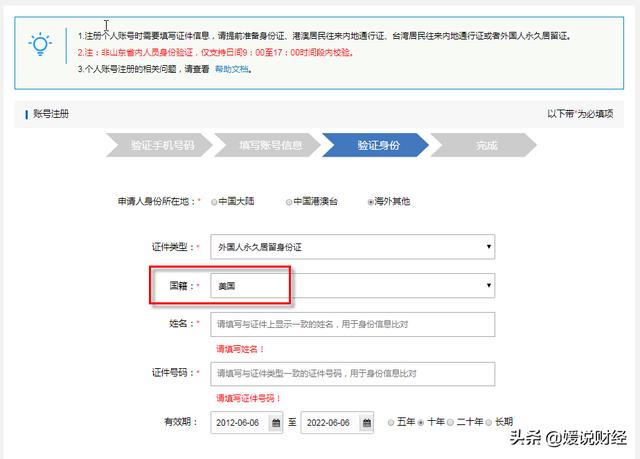Select 海外其他 radio button
The image size is (640, 459).
coord(371,202)
